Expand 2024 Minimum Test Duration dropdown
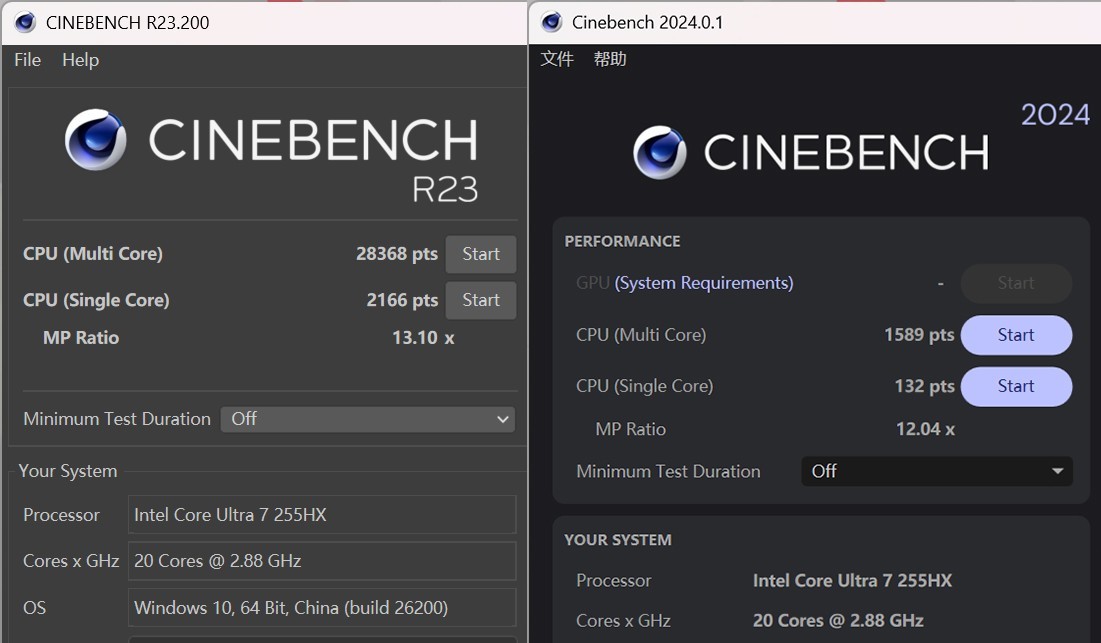The image size is (1101, 643). pyautogui.click(x=937, y=471)
